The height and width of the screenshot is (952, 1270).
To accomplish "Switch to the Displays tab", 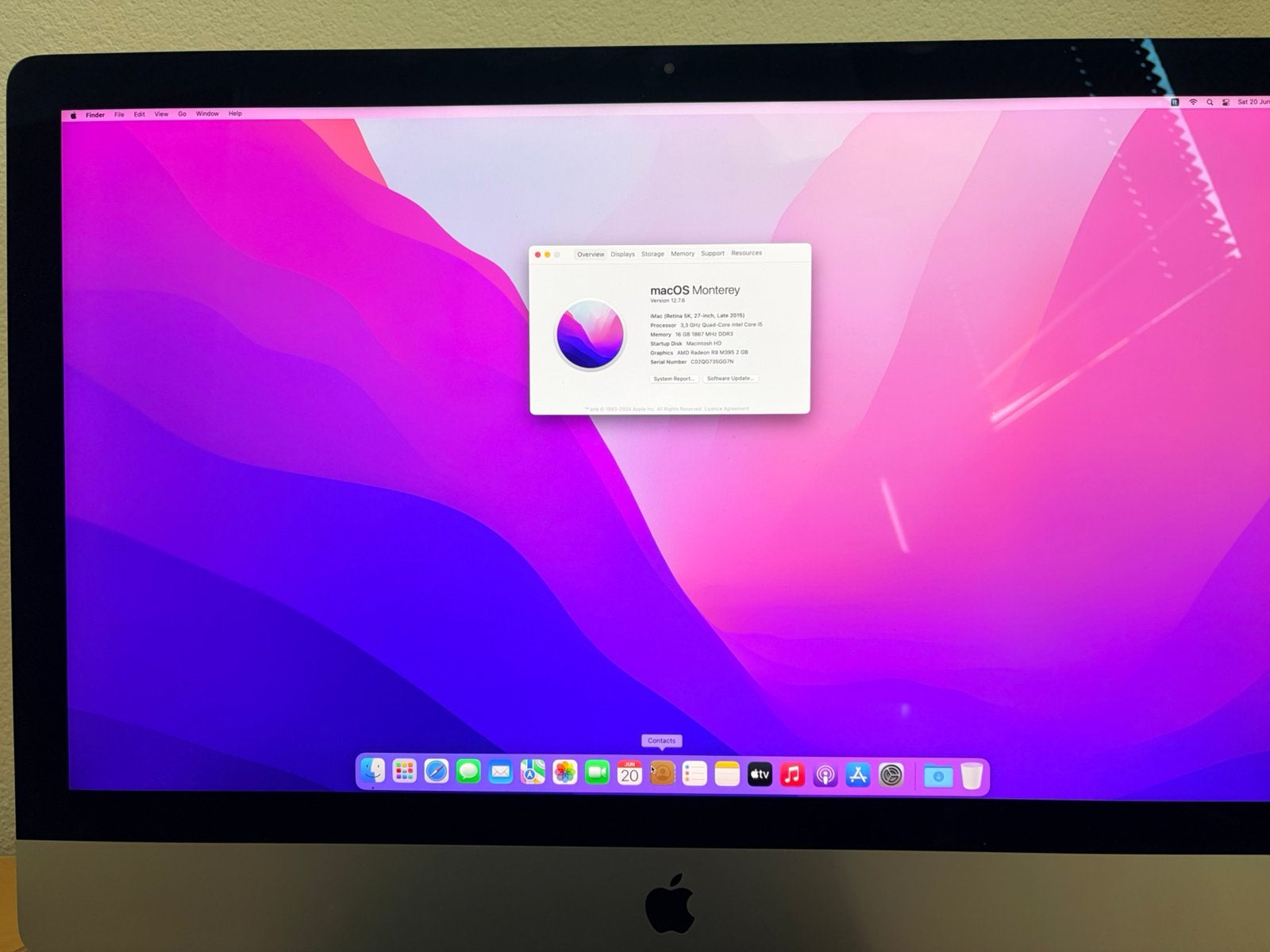I will click(623, 255).
